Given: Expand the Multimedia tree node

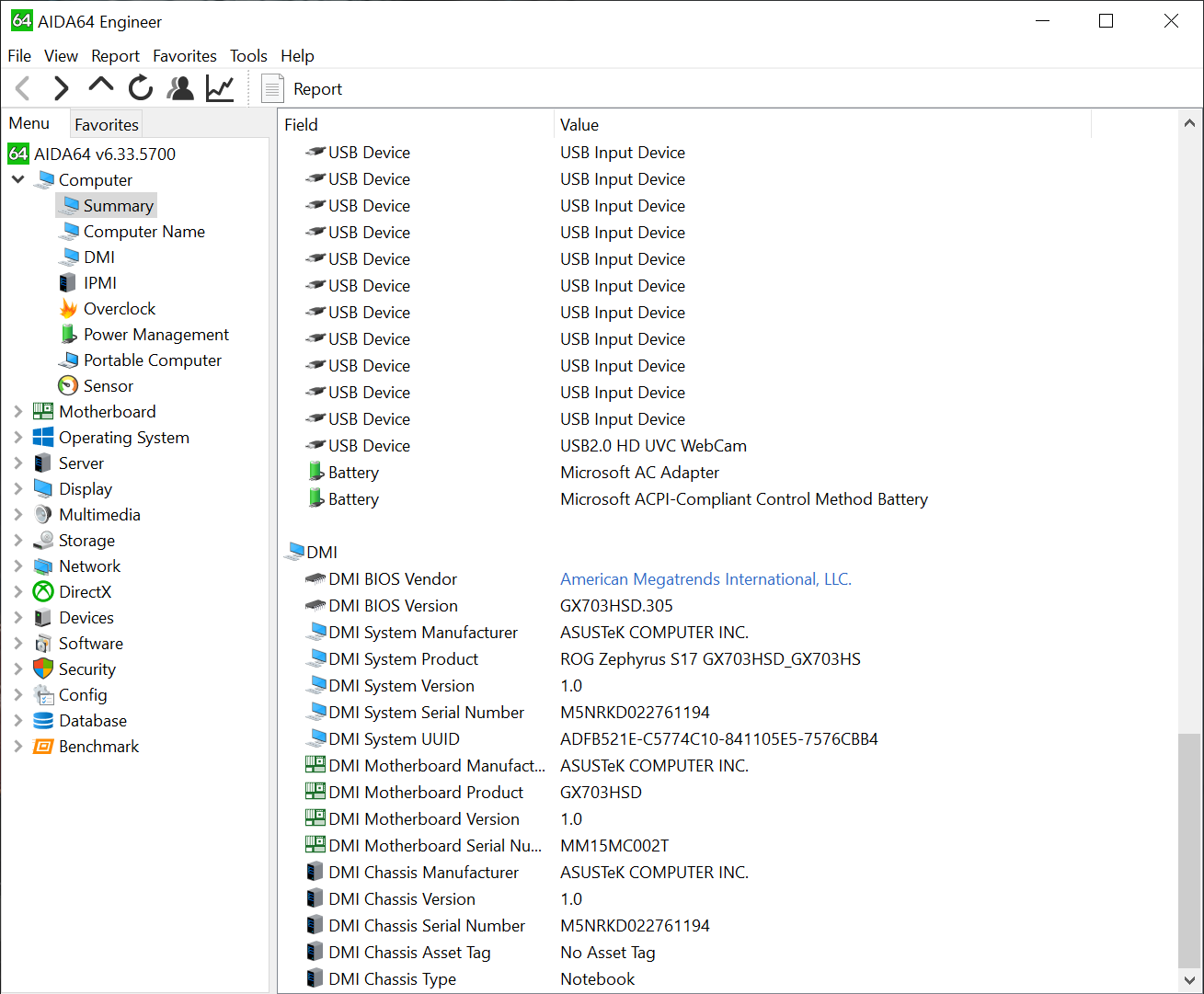Looking at the screenshot, I should pyautogui.click(x=17, y=515).
